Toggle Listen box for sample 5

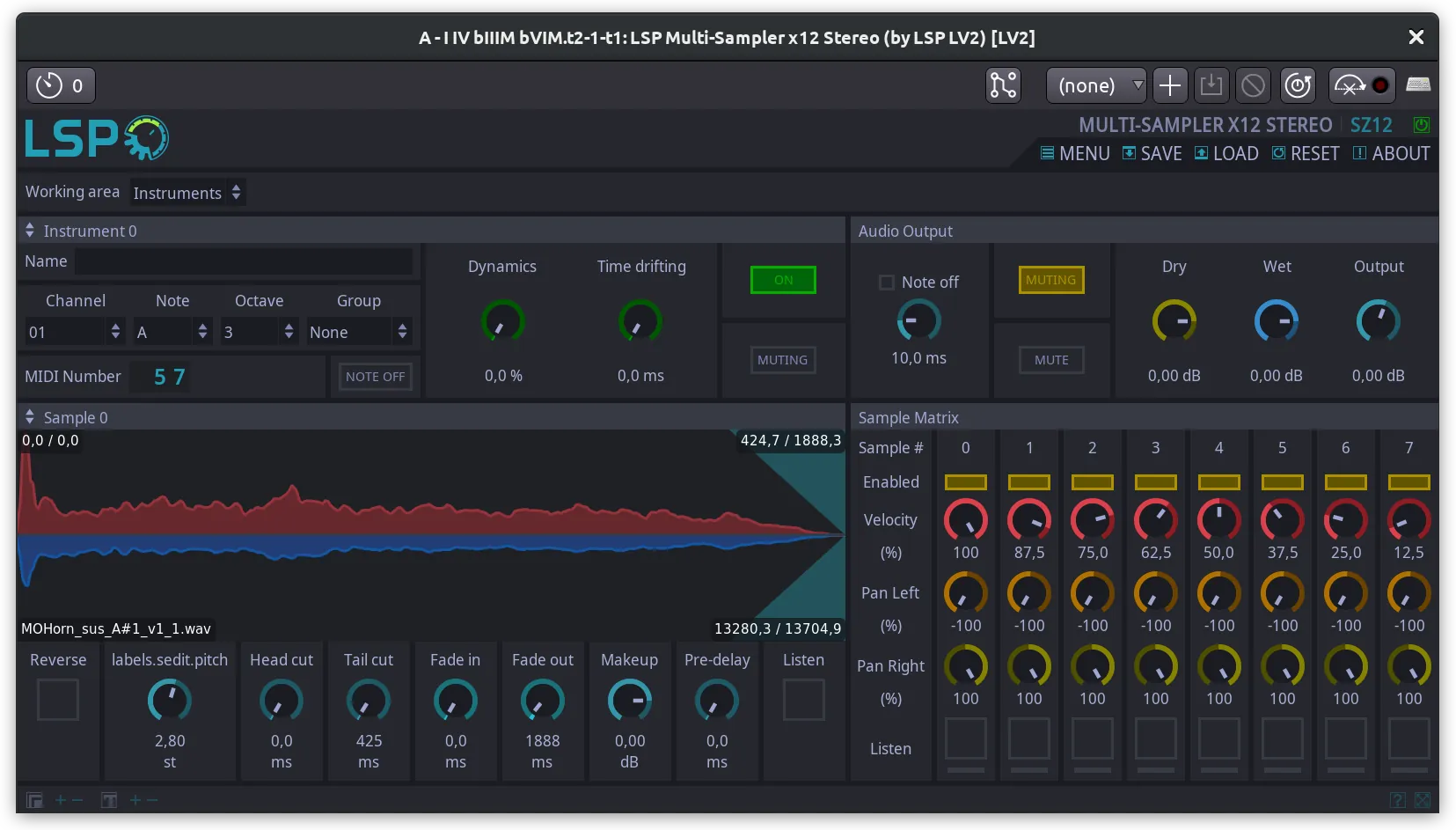coord(1283,738)
